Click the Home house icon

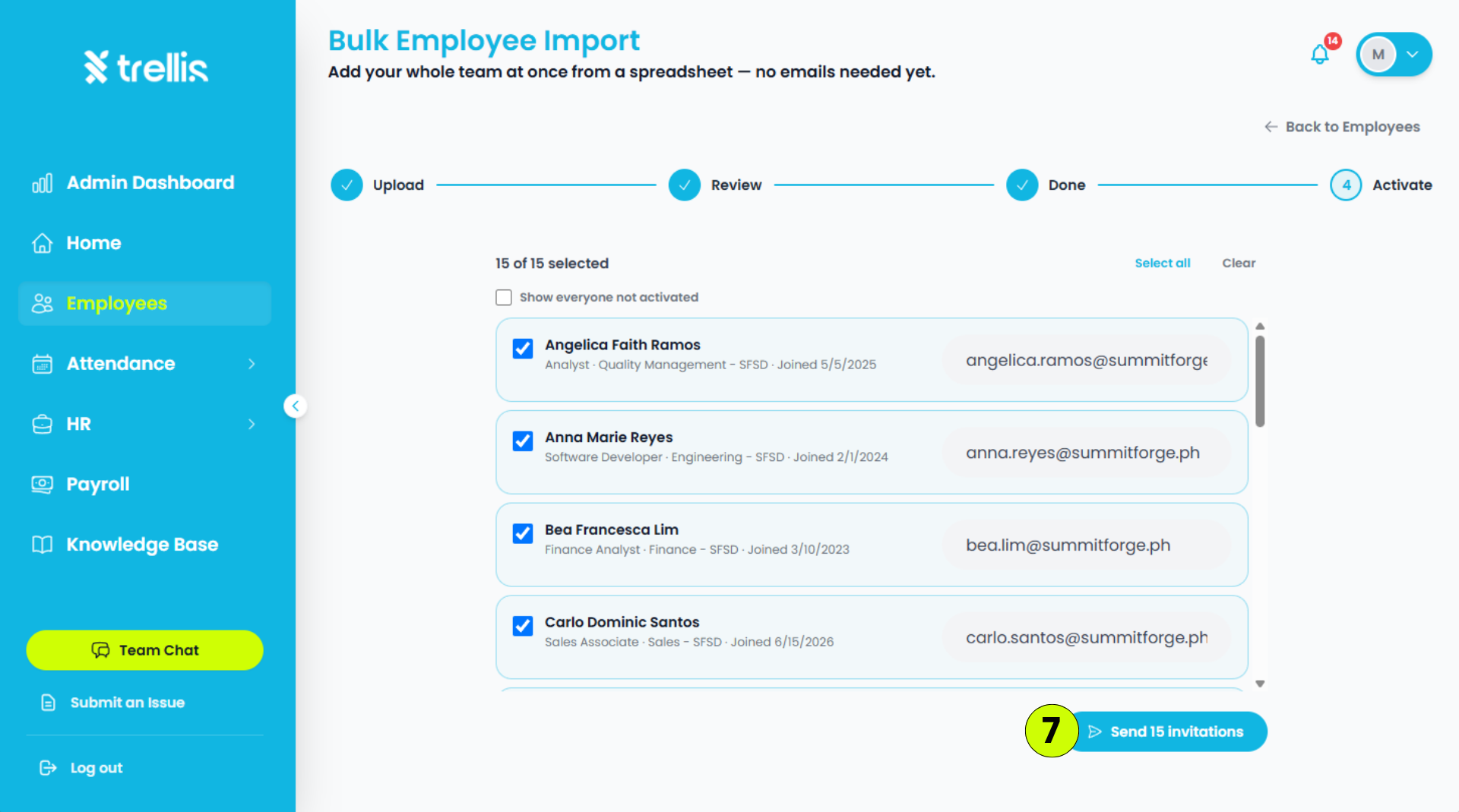[x=43, y=243]
